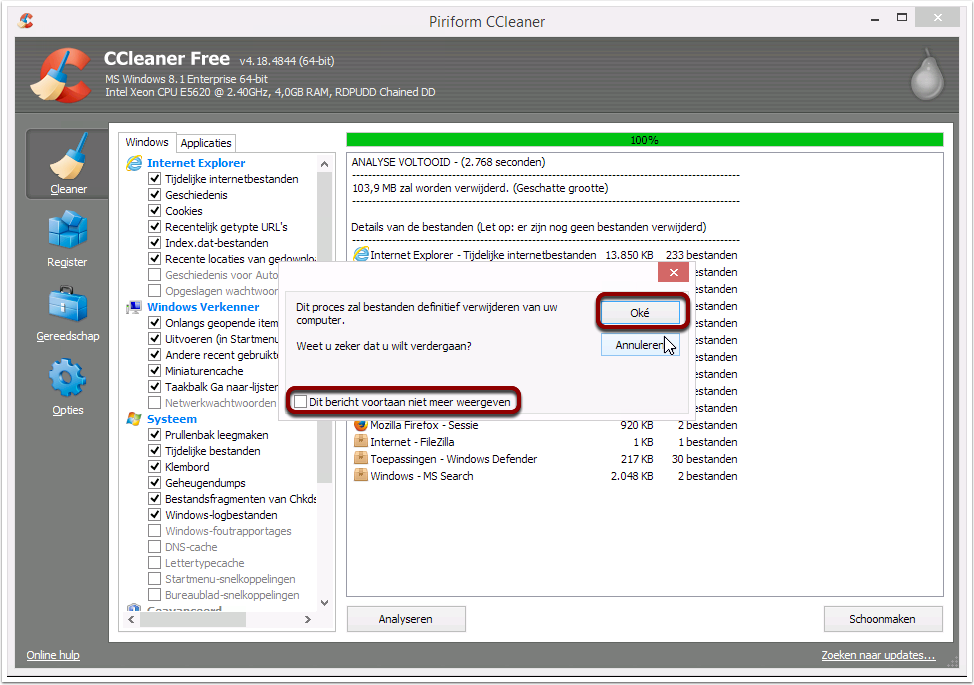Uncheck the Klembord checkbox

(155, 466)
